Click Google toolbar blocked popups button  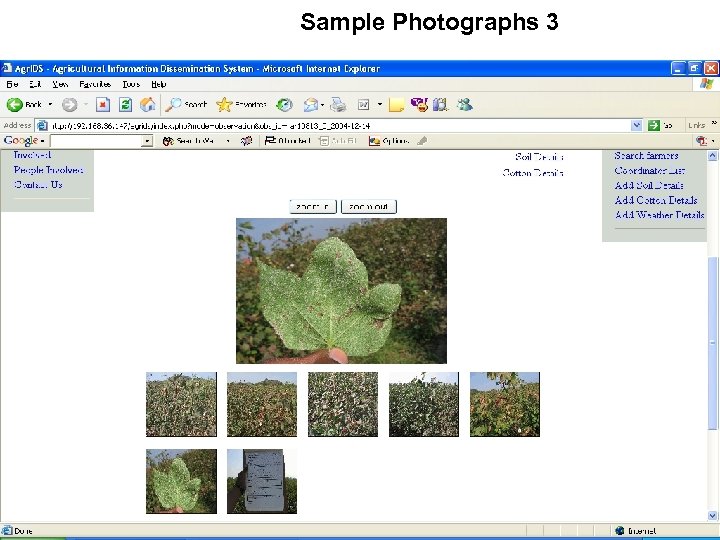tap(288, 141)
